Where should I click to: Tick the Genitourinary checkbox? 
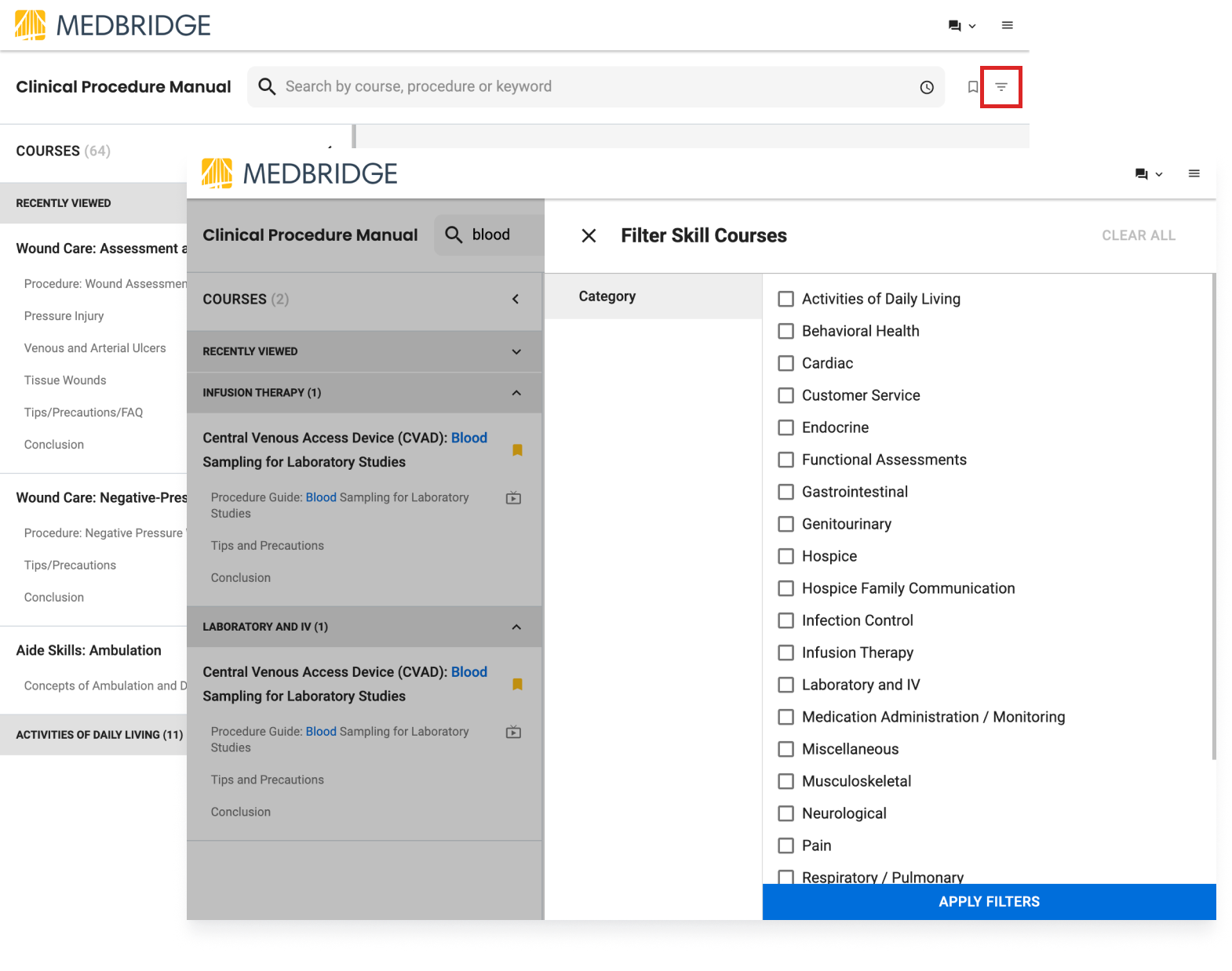click(785, 524)
